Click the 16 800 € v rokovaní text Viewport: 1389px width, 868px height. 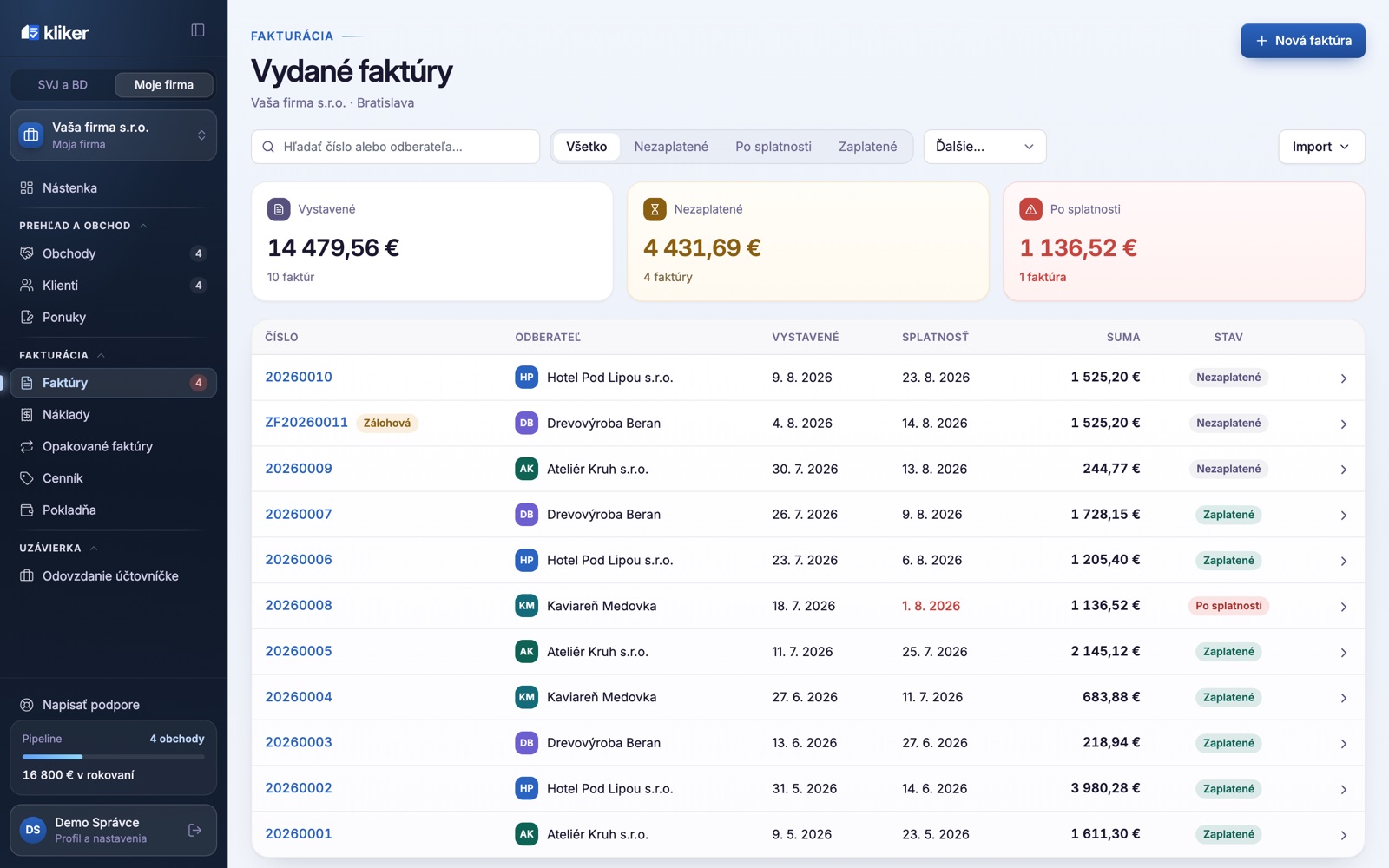pyautogui.click(x=78, y=775)
